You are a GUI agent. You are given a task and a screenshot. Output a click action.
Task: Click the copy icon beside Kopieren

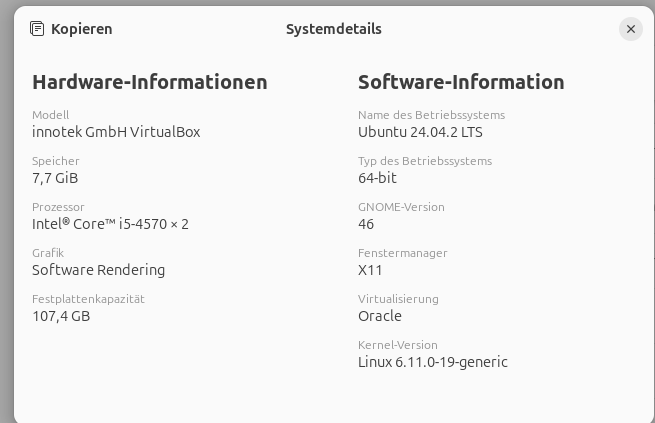38,29
